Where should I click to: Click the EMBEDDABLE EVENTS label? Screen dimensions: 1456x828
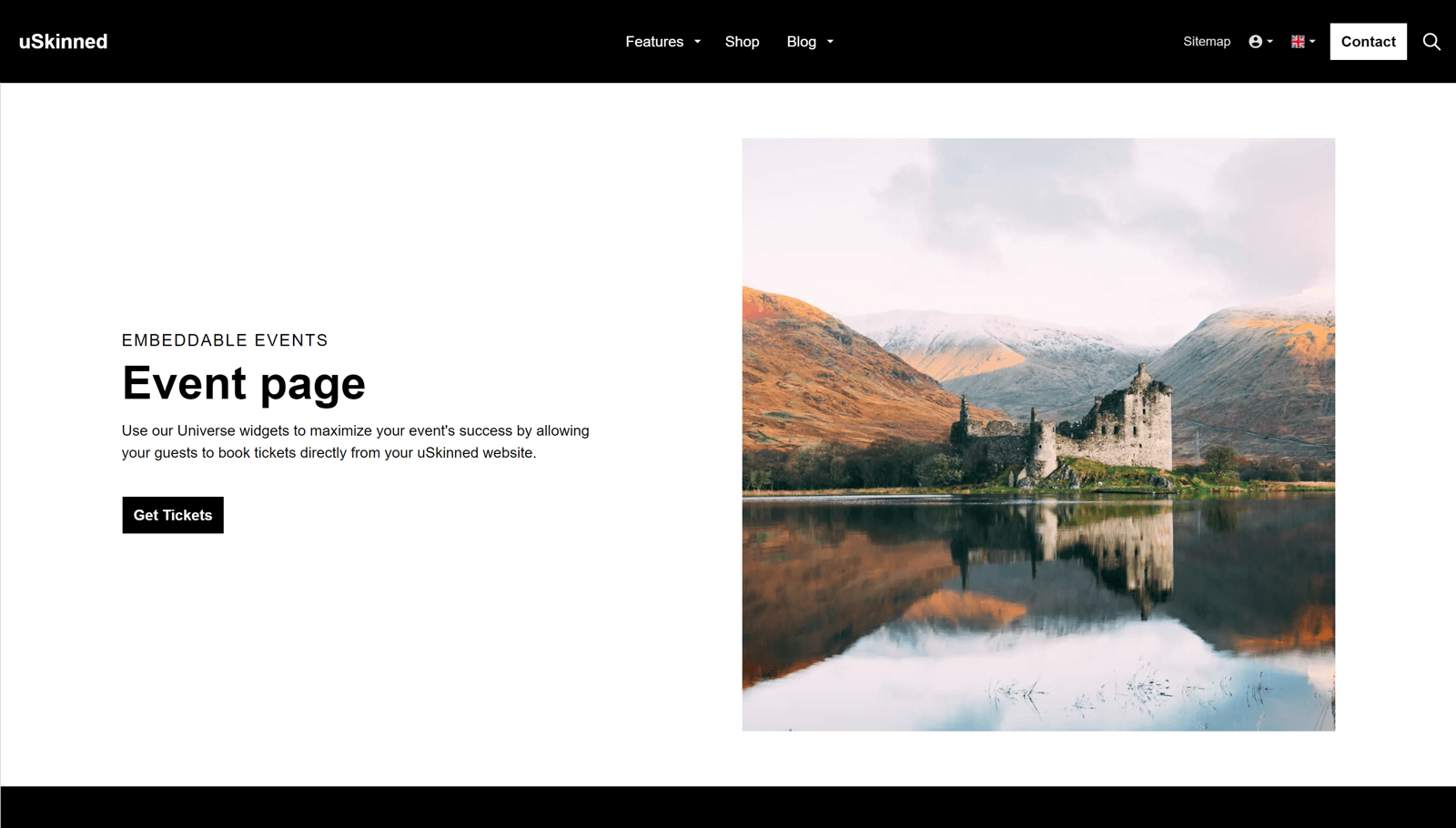pos(225,339)
